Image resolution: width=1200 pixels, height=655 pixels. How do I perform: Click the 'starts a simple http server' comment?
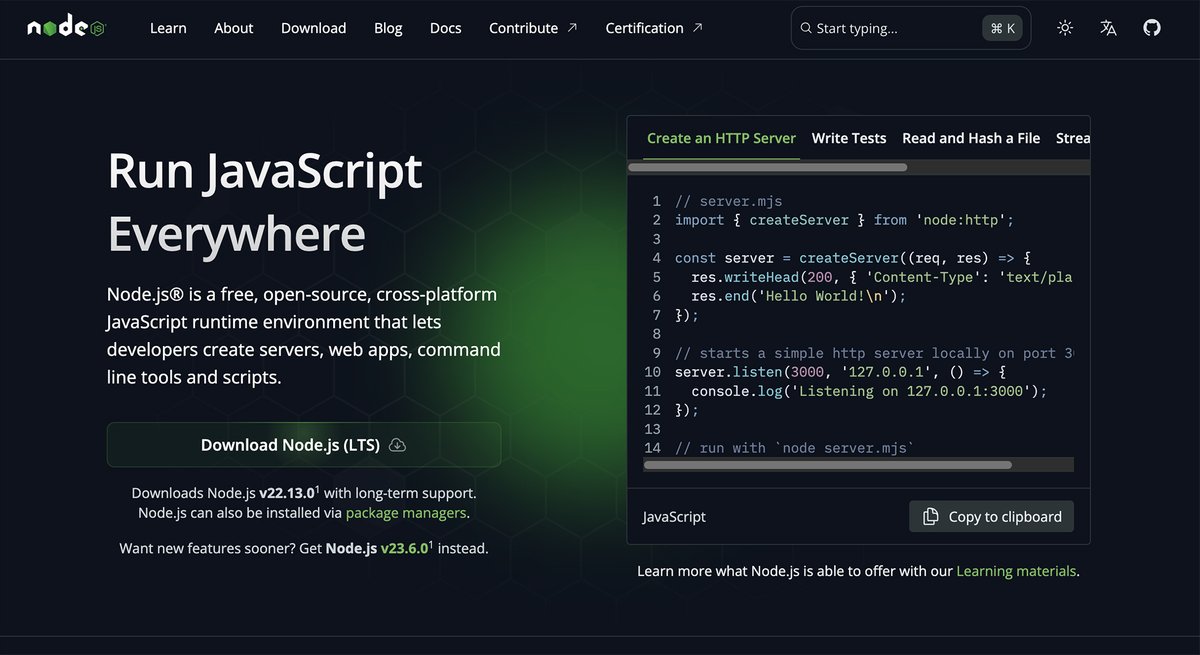tap(874, 353)
